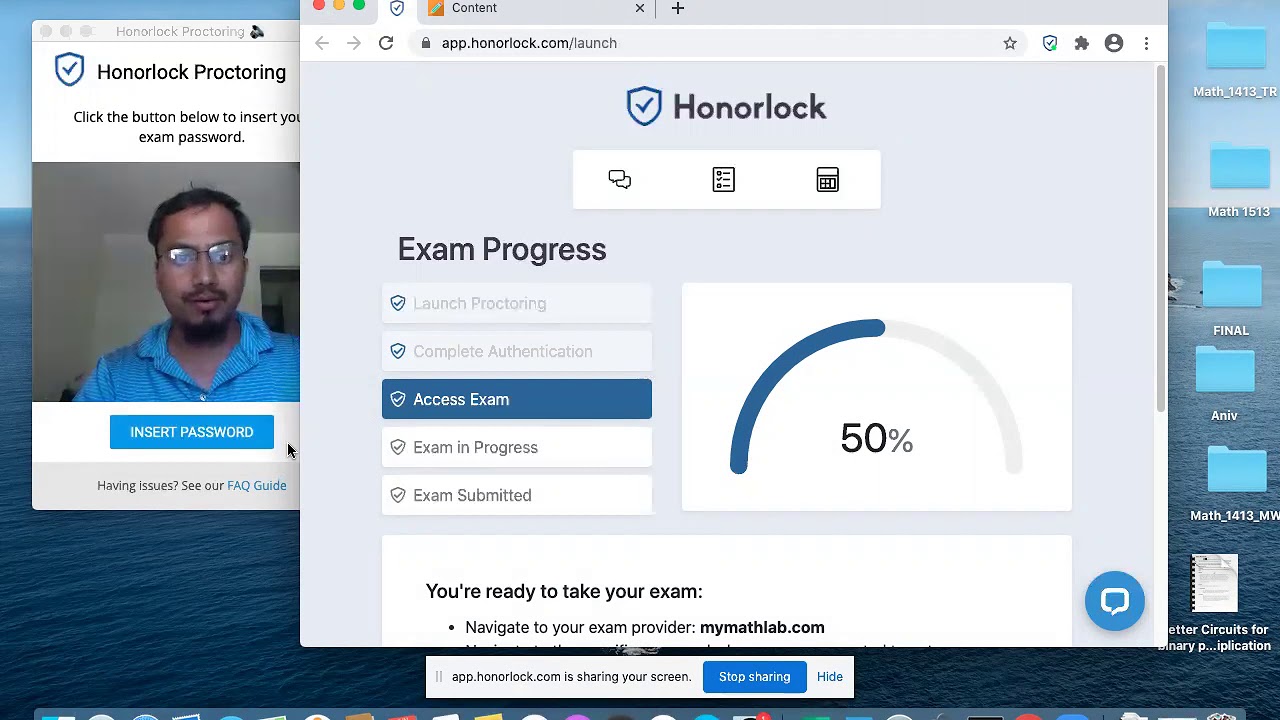Click the webcam preview in Honorlock Proctoring window
The width and height of the screenshot is (1280, 720).
pos(166,282)
